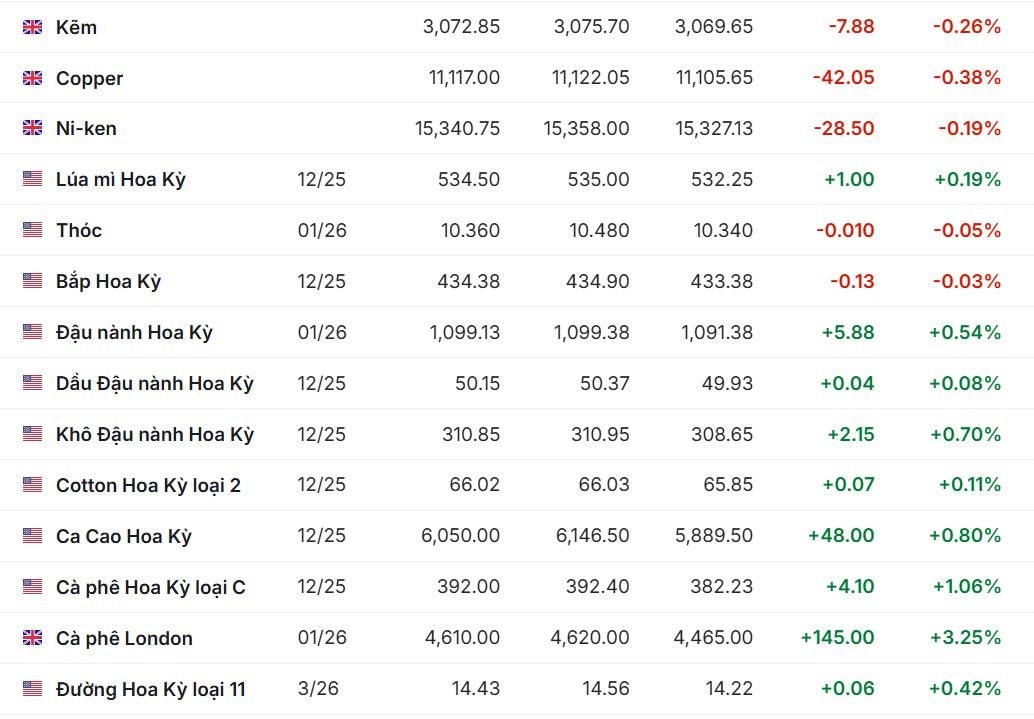Open the Copper commodity page
Image resolution: width=1034 pixels, height=719 pixels.
tap(89, 78)
